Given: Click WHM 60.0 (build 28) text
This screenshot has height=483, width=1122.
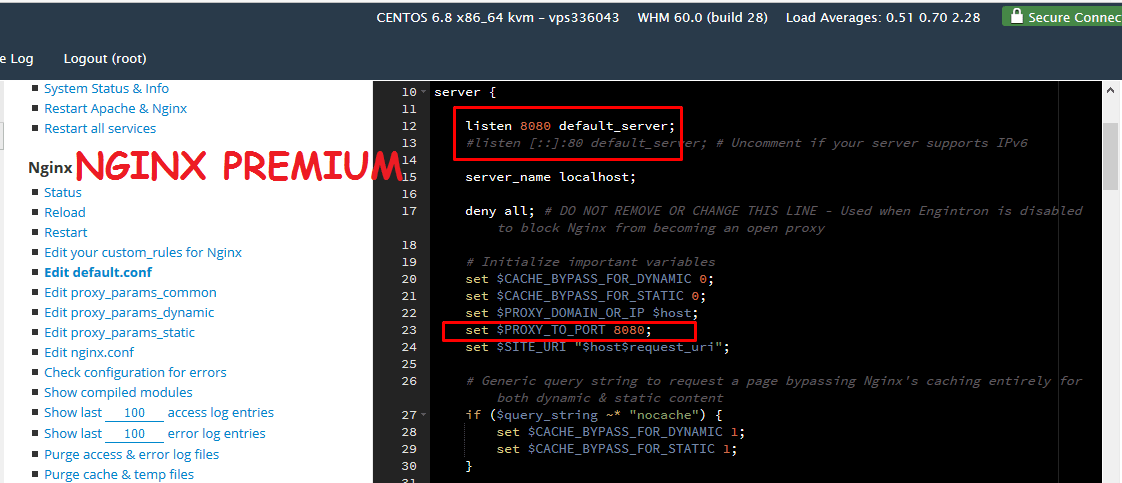Looking at the screenshot, I should [x=703, y=17].
